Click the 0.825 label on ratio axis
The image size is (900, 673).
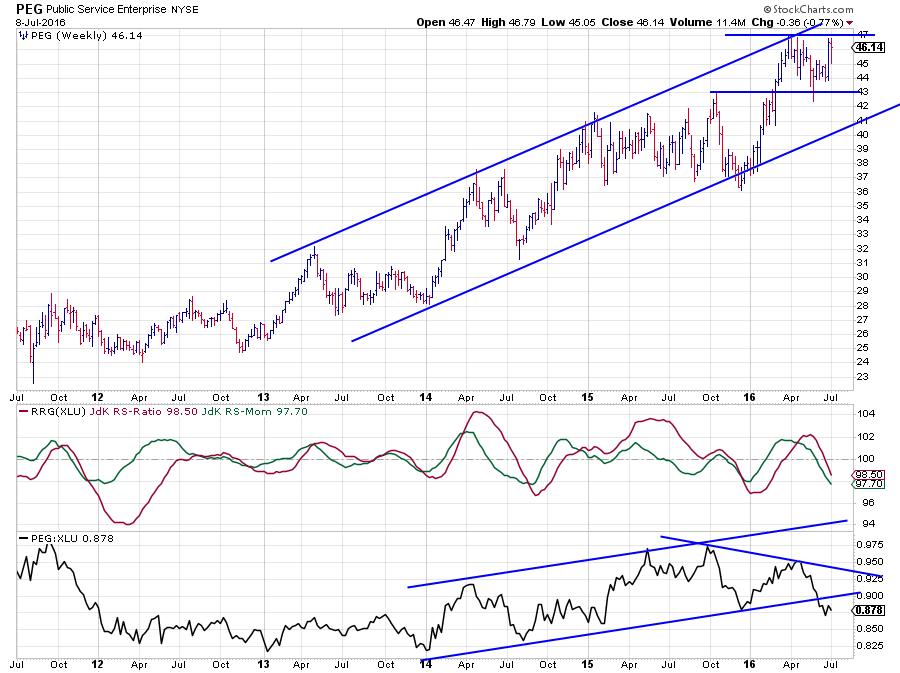tap(870, 645)
